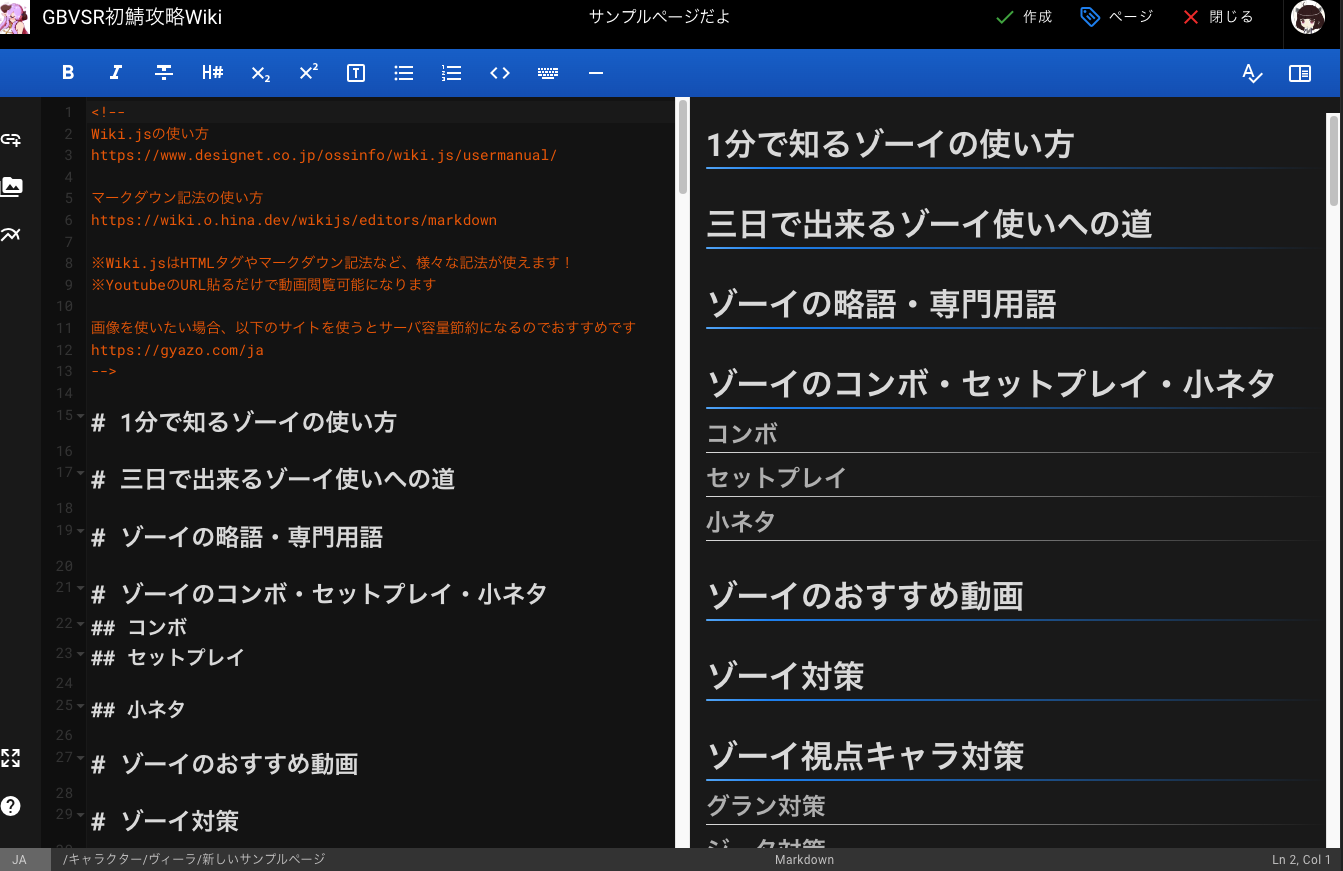Click the wiki.o.hina.dev markdown URL line

coord(294,220)
